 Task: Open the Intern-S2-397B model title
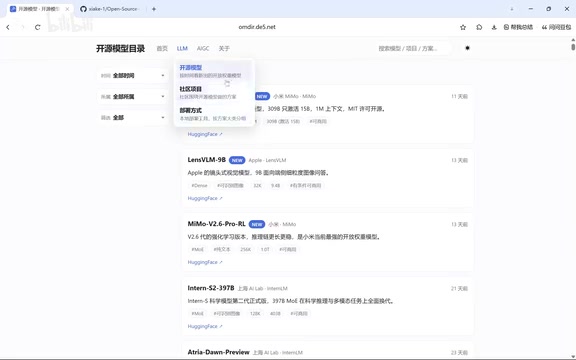point(211,288)
